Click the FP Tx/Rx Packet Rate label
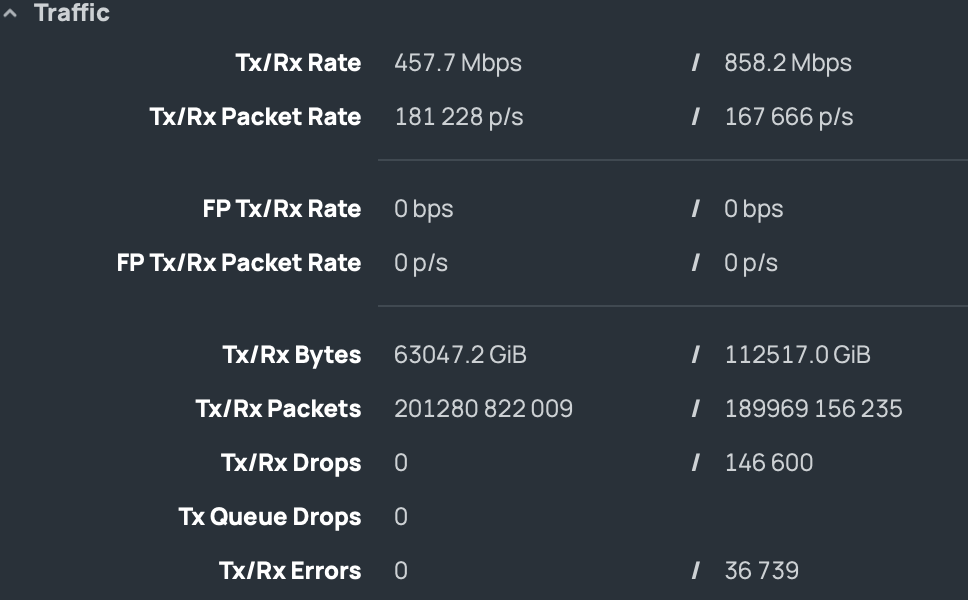This screenshot has height=600, width=968. click(x=240, y=263)
